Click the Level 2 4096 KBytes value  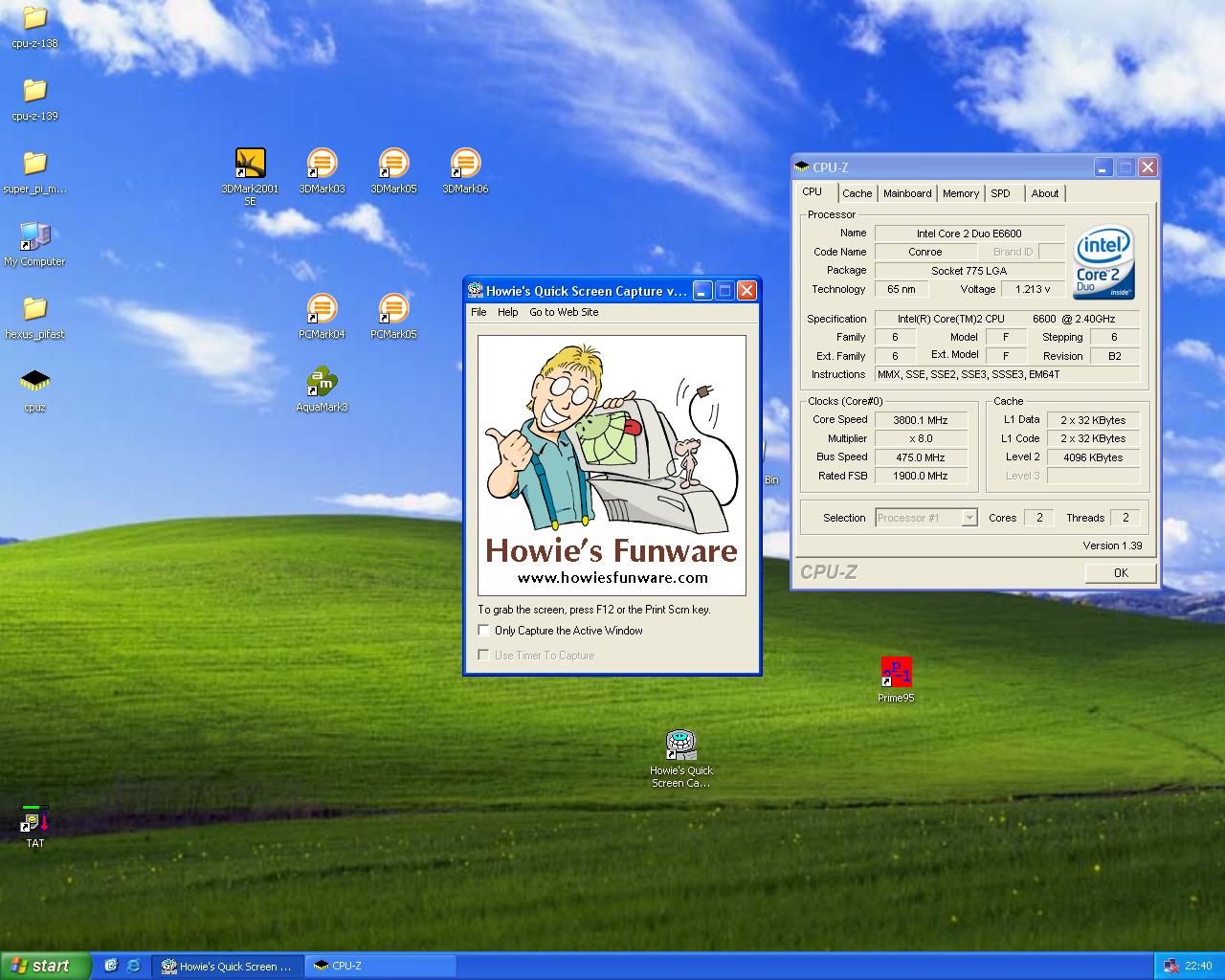[x=1093, y=457]
